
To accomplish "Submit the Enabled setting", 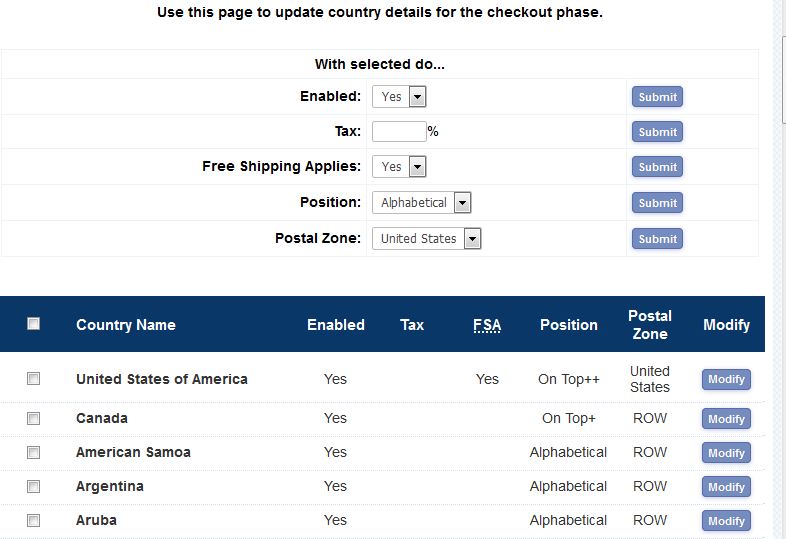I will click(657, 97).
